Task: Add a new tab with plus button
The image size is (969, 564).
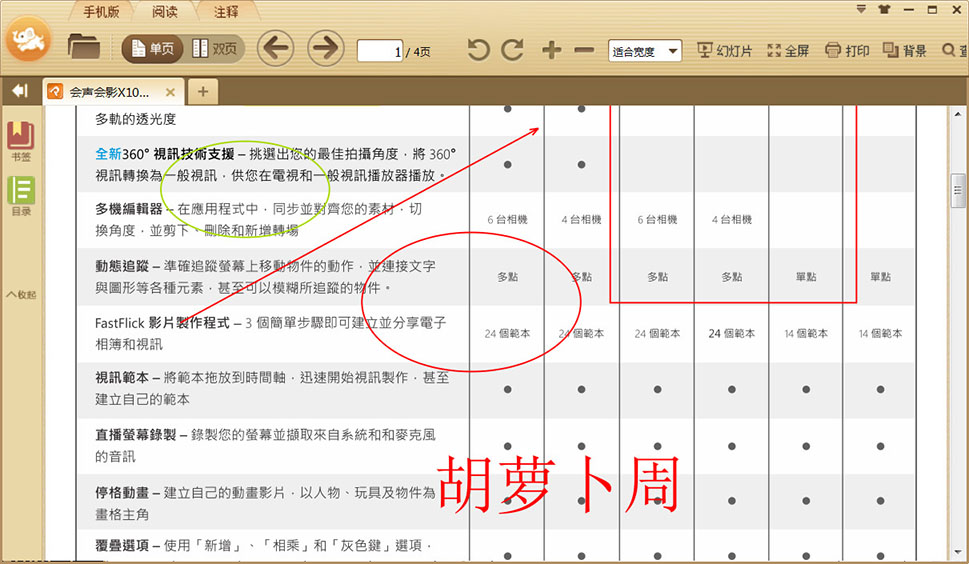Action: [203, 92]
